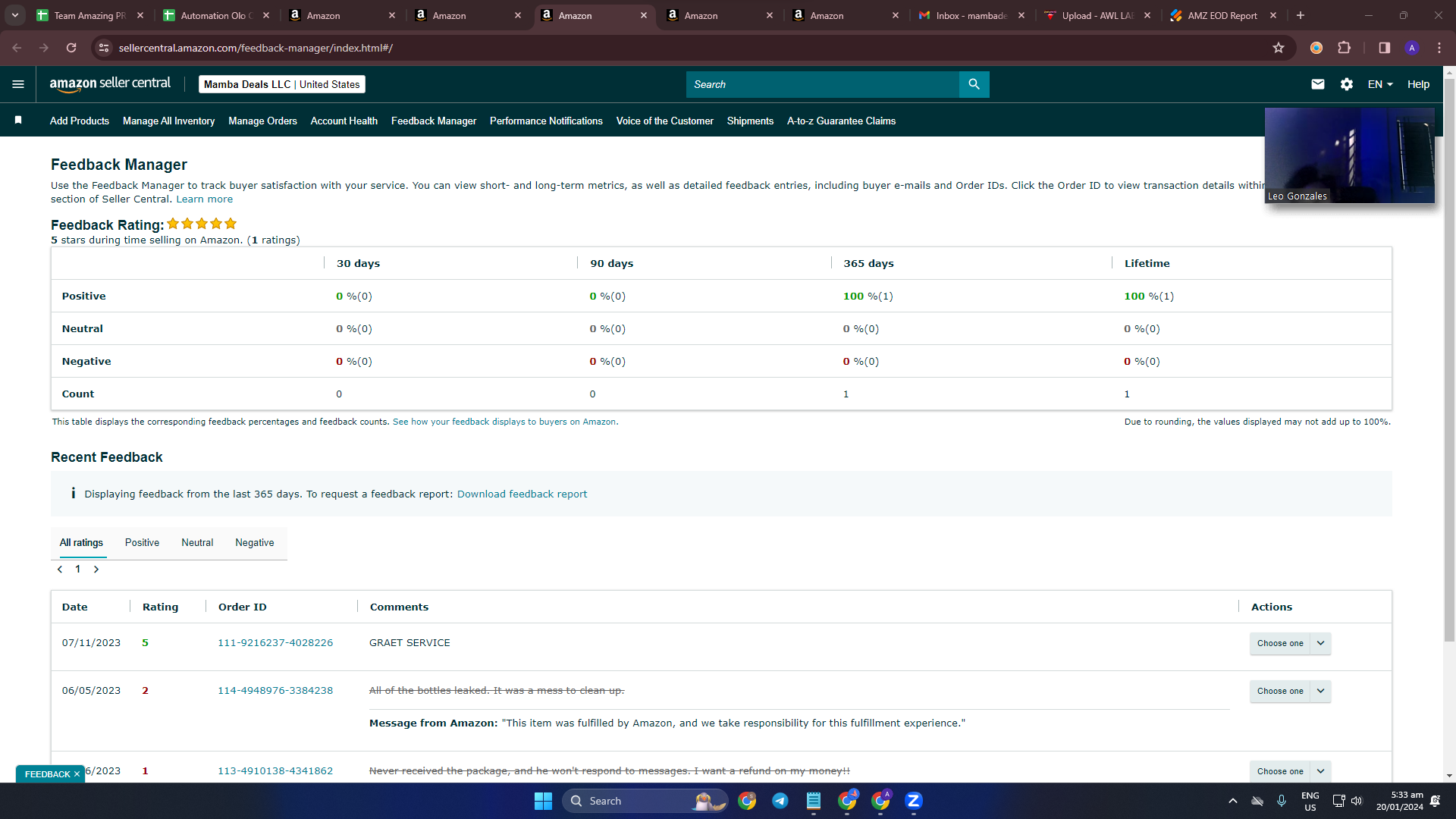1456x819 pixels.
Task: Open the browser extensions puzzle icon
Action: tap(1344, 48)
